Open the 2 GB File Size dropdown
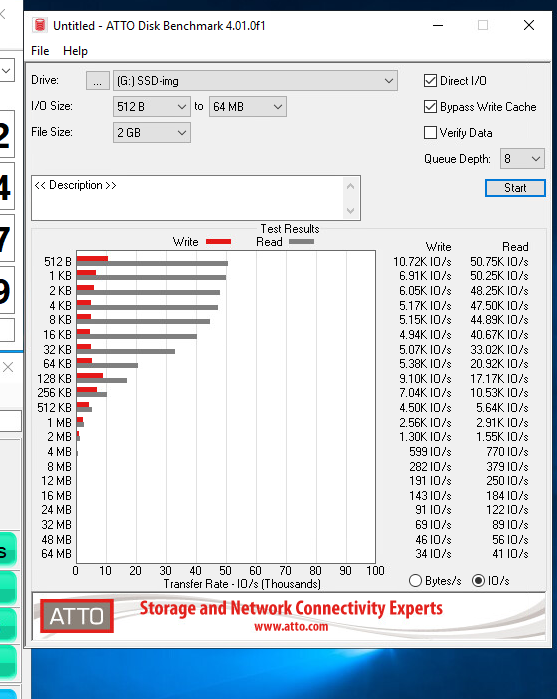 (152, 132)
